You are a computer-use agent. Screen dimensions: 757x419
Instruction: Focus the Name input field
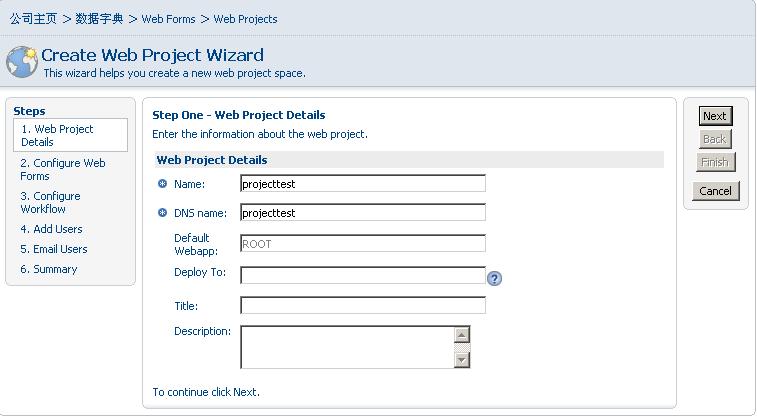363,183
